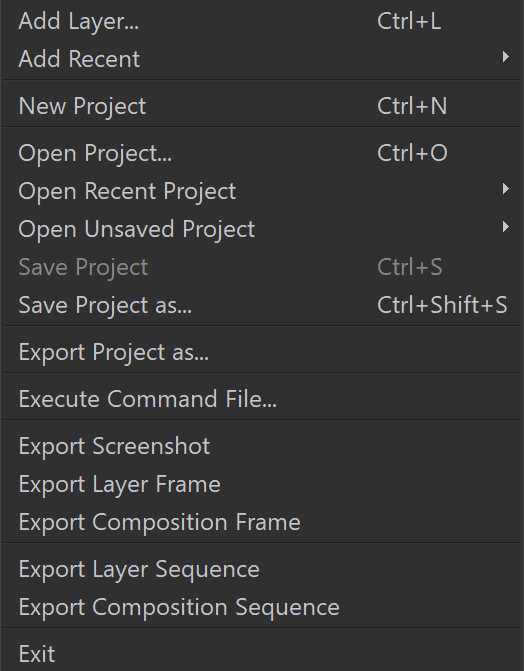Image resolution: width=524 pixels, height=671 pixels.
Task: Run Execute Command File... item
Action: click(x=262, y=399)
